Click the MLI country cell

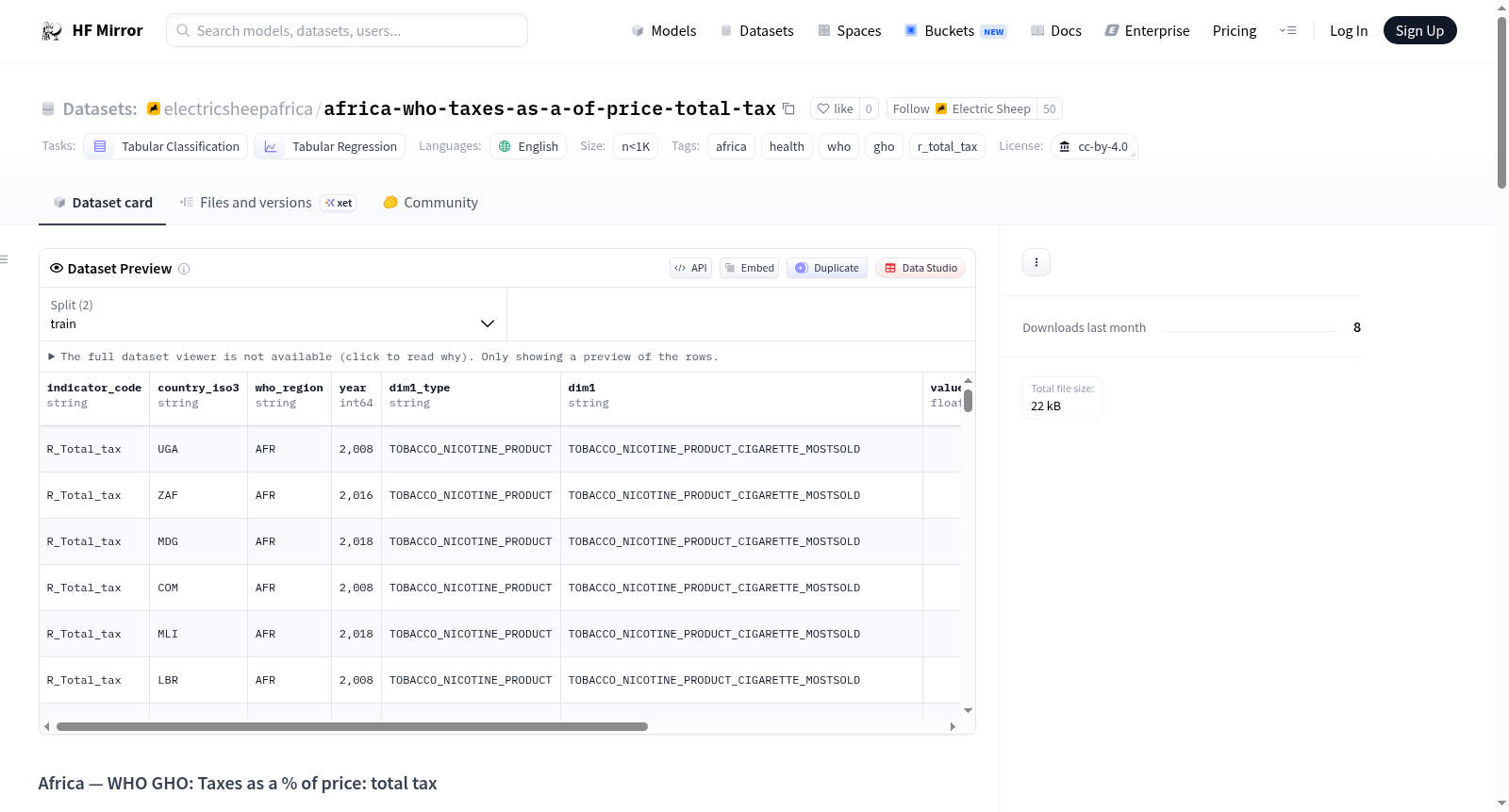click(x=199, y=634)
